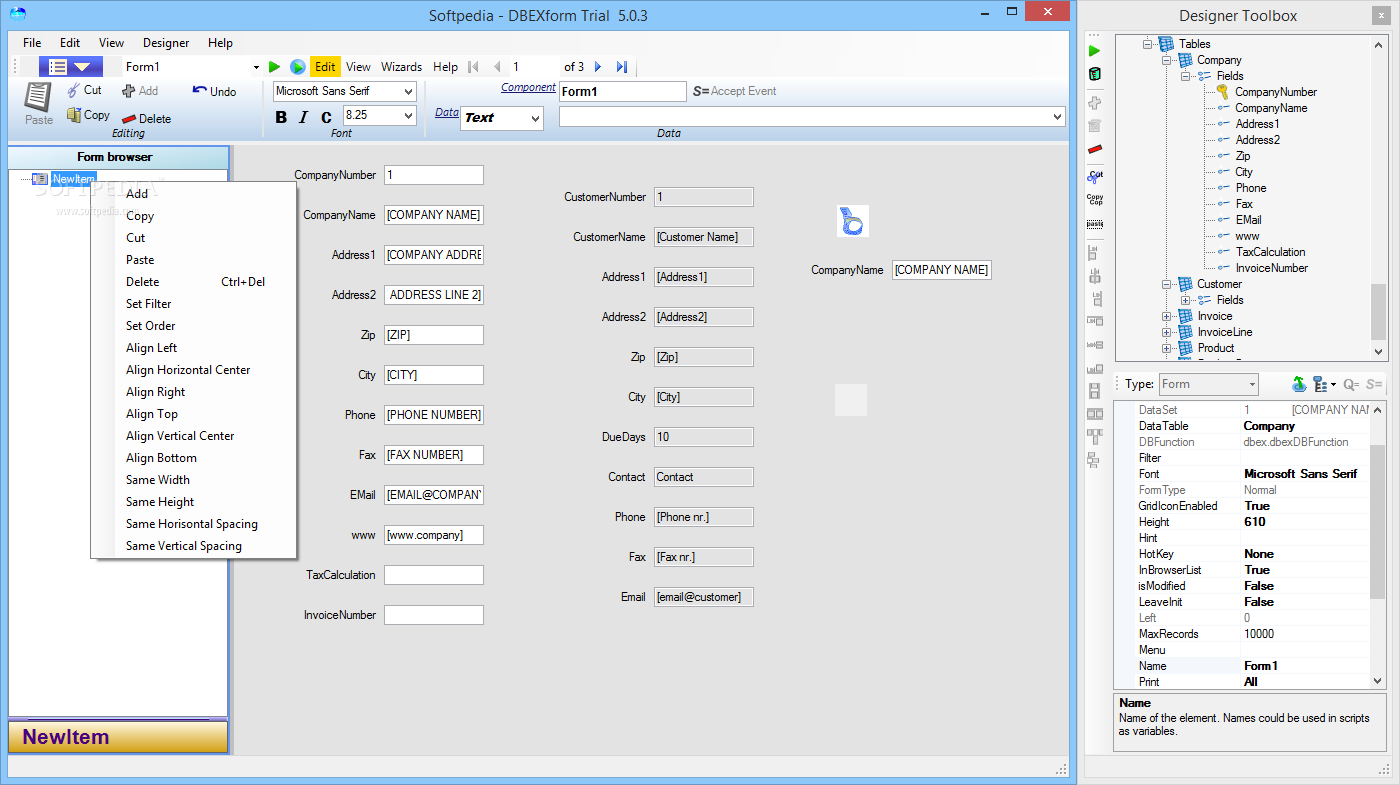Click the Cut scissors button

point(84,90)
